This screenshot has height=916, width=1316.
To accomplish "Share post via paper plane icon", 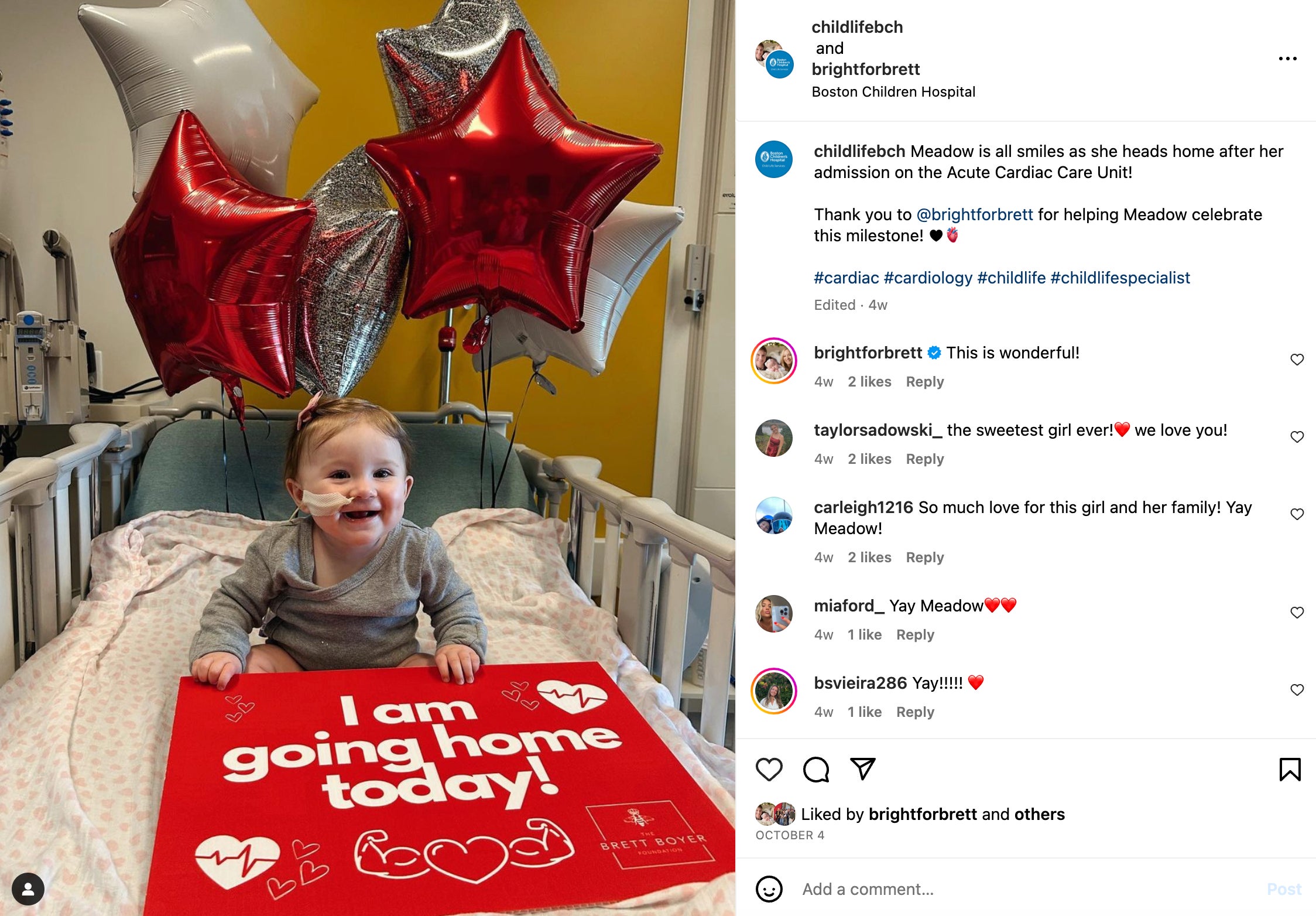I will (862, 769).
